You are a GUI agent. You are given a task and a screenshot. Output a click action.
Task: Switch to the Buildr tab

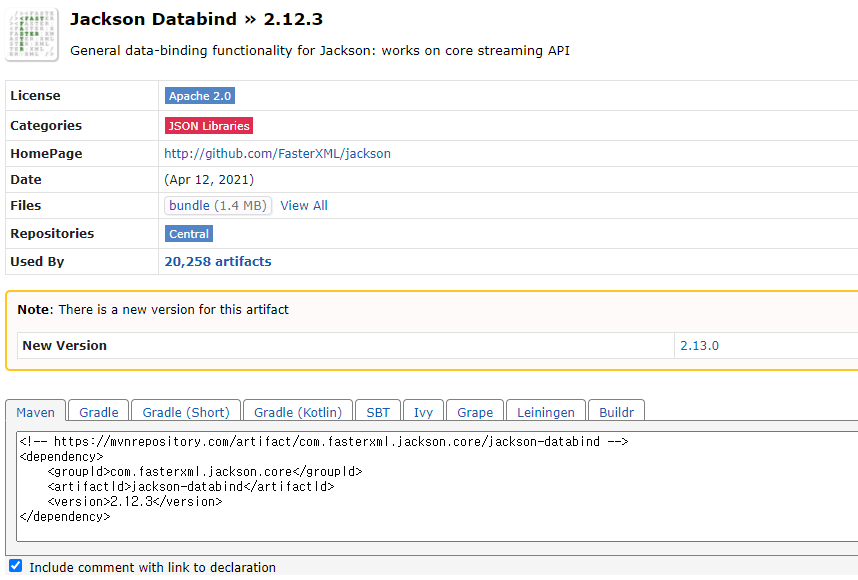(616, 412)
